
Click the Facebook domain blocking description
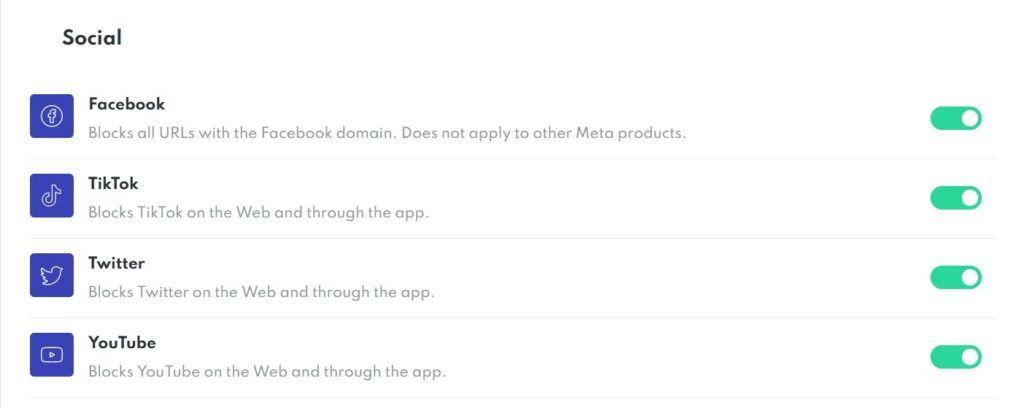tap(387, 133)
